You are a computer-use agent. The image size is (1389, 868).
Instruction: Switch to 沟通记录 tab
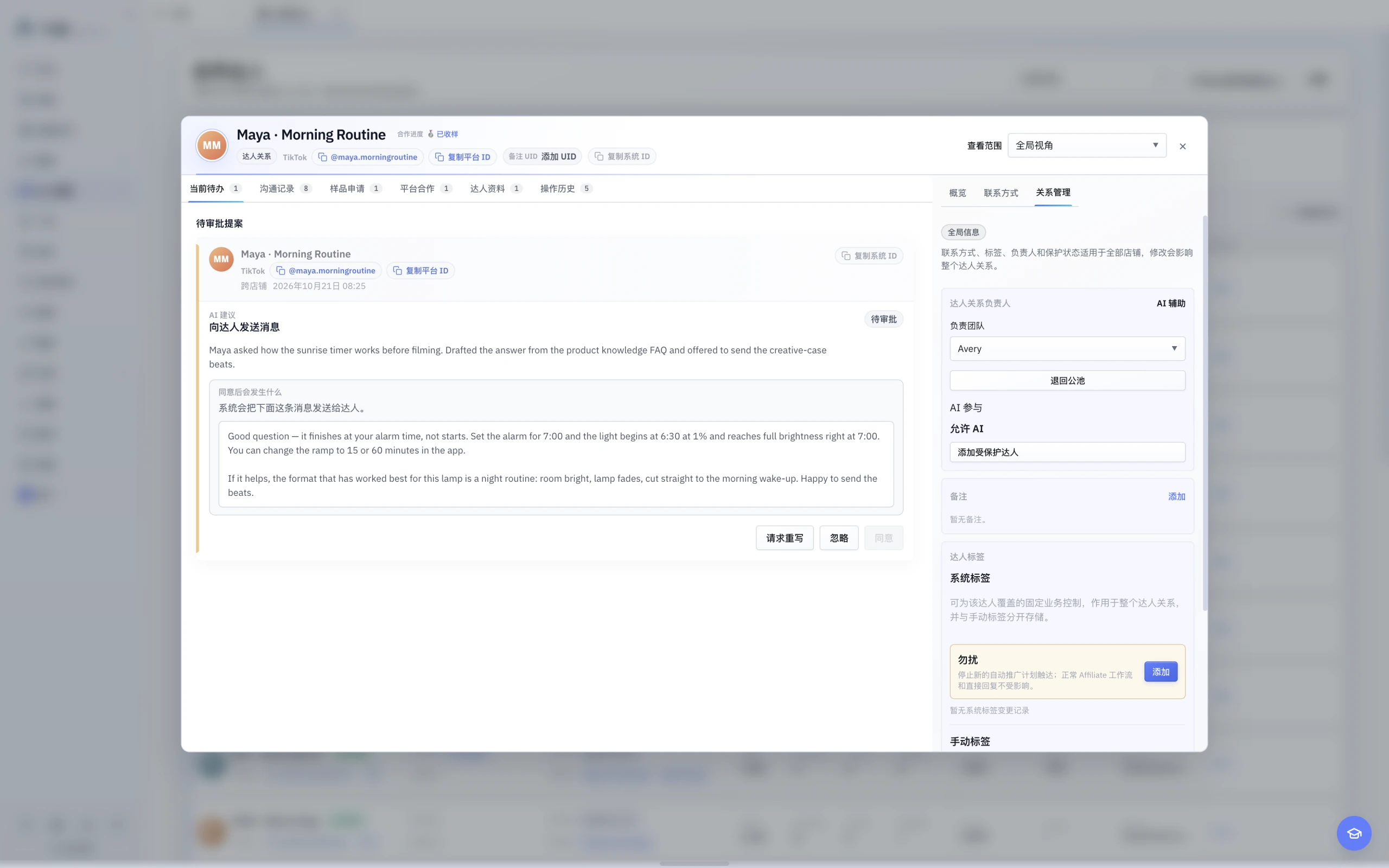point(285,188)
